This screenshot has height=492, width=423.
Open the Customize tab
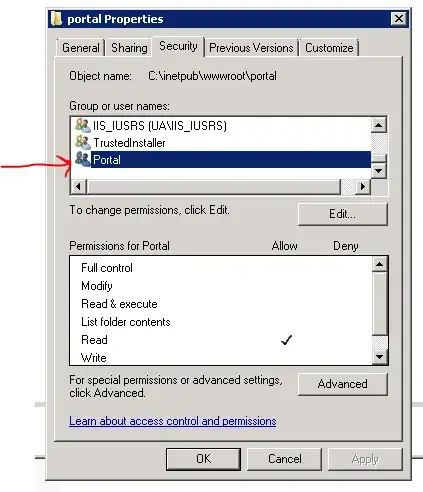[329, 48]
